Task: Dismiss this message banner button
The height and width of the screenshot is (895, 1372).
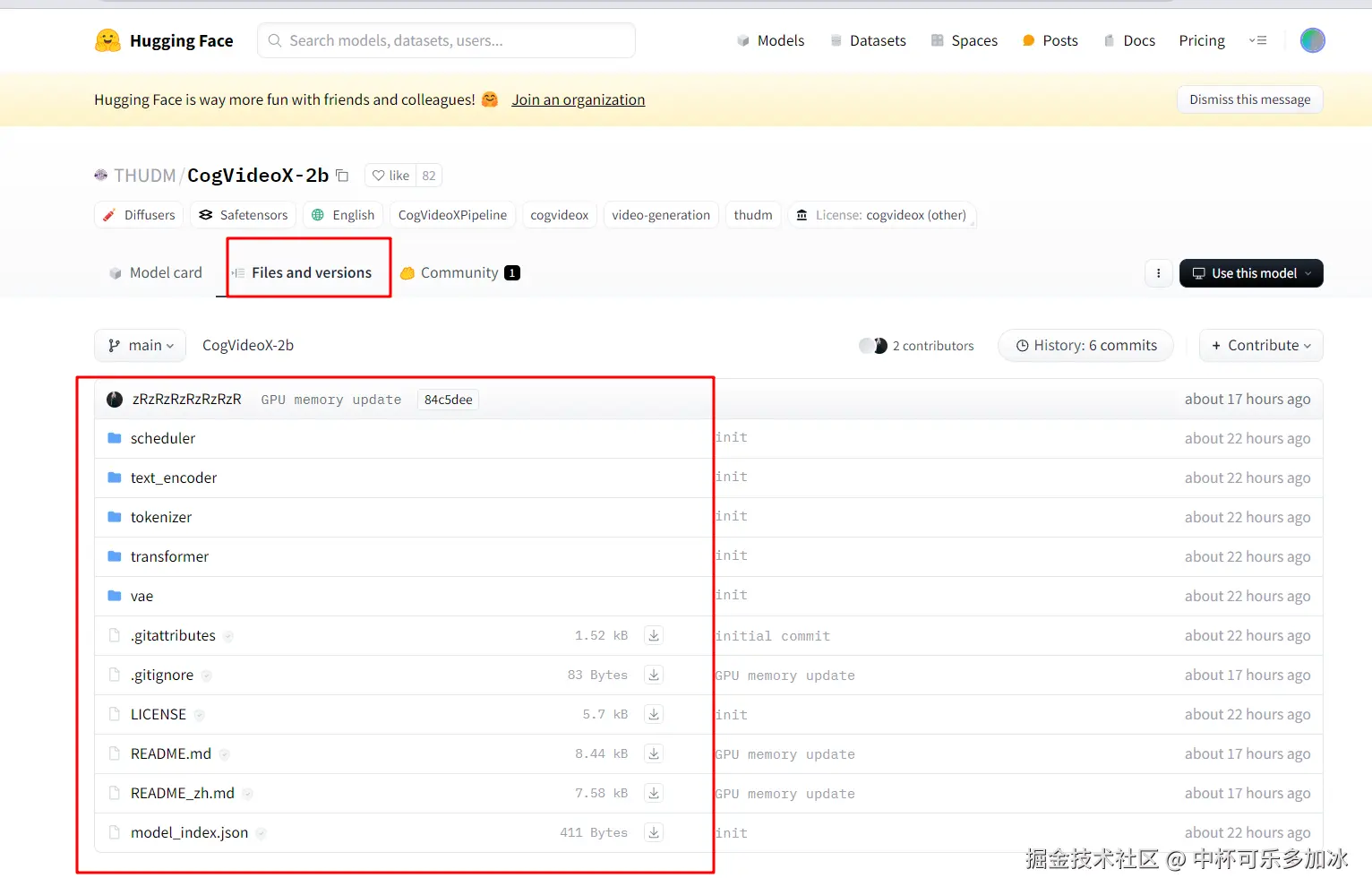Action: coord(1250,99)
